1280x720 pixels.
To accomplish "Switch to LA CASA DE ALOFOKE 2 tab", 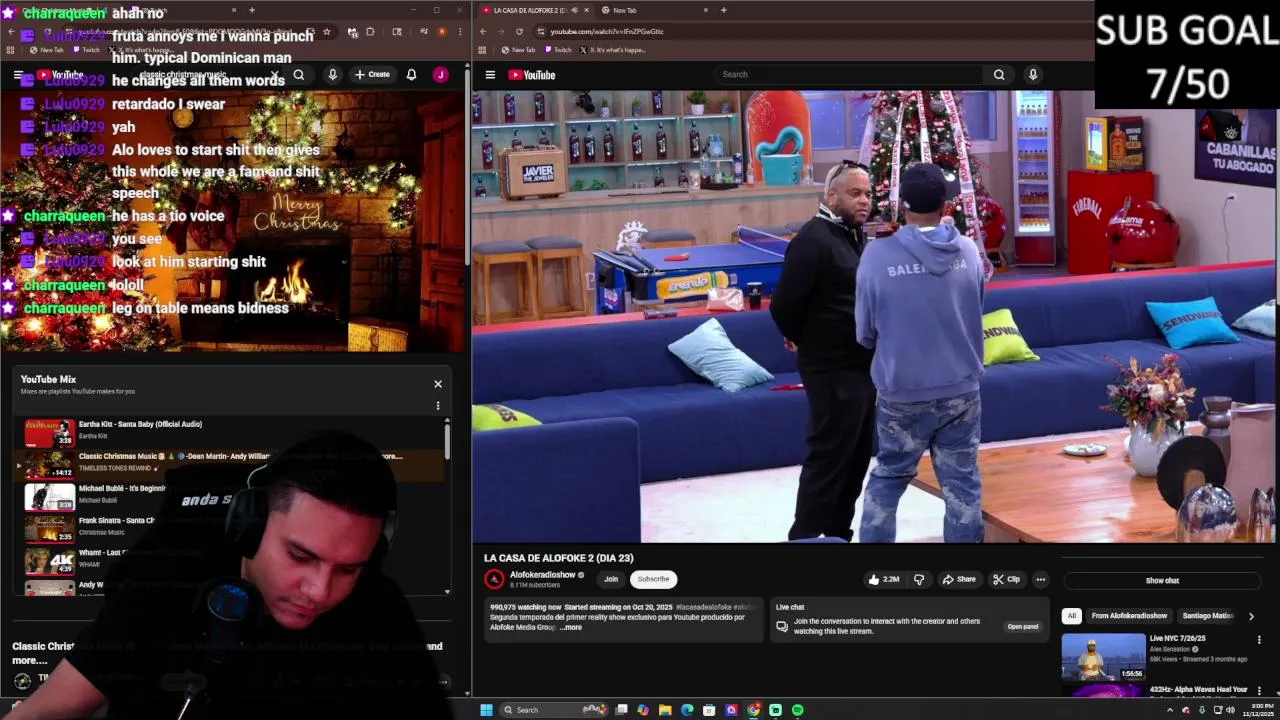I will click(534, 10).
